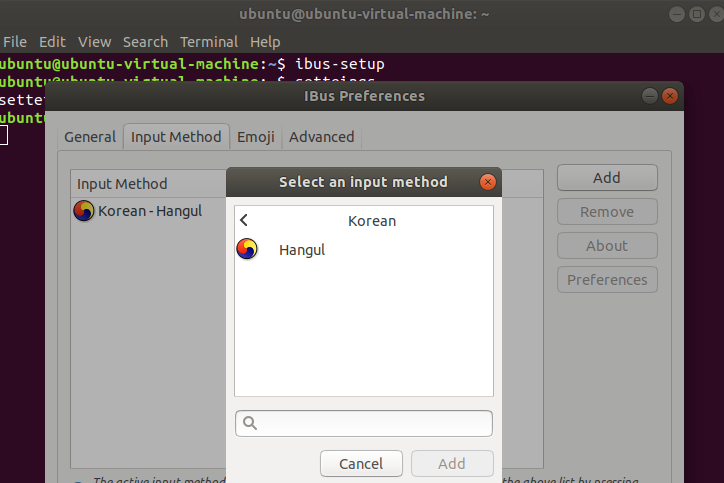This screenshot has width=724, height=483.
Task: Switch to the Input Method tab
Action: point(176,137)
